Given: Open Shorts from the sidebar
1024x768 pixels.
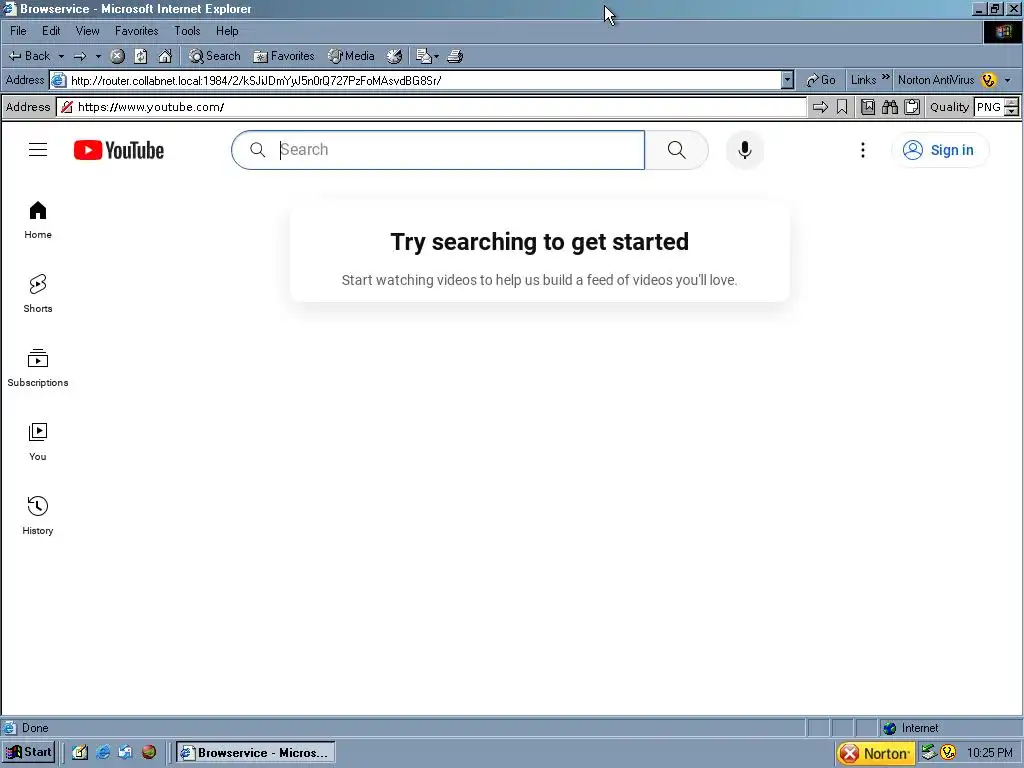Looking at the screenshot, I should click(38, 294).
